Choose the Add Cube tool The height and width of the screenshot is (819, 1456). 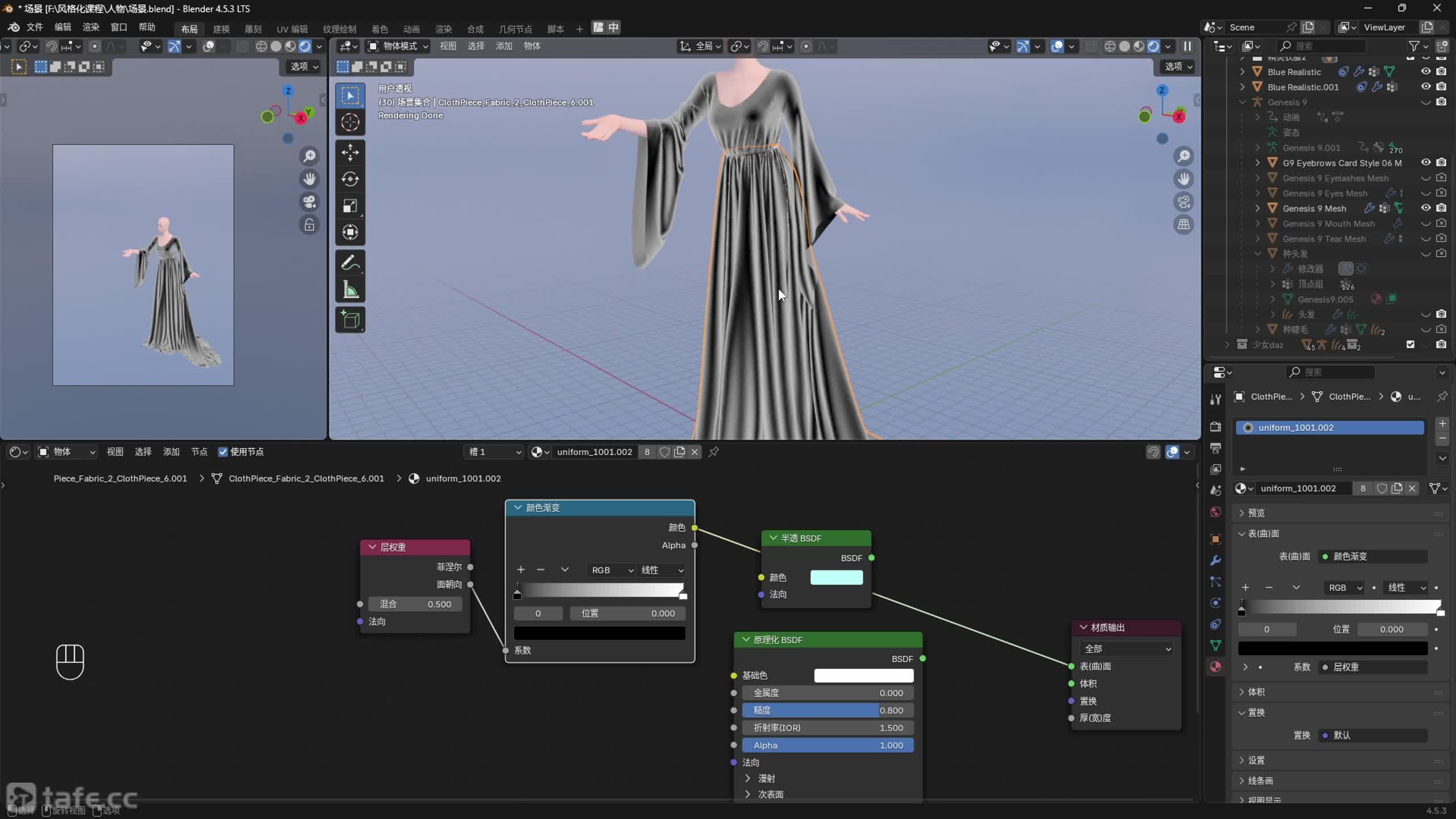(x=350, y=320)
